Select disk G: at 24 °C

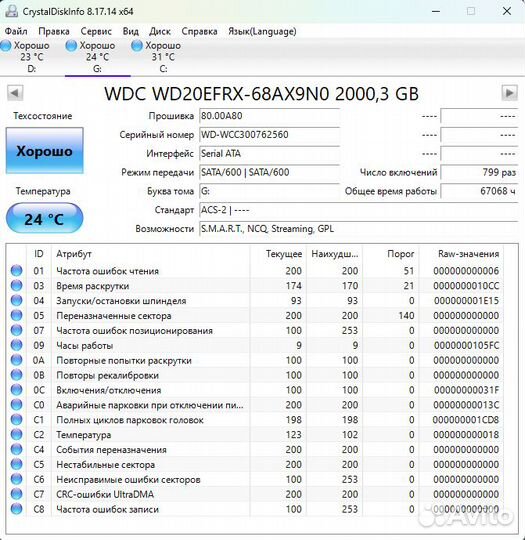97,57
